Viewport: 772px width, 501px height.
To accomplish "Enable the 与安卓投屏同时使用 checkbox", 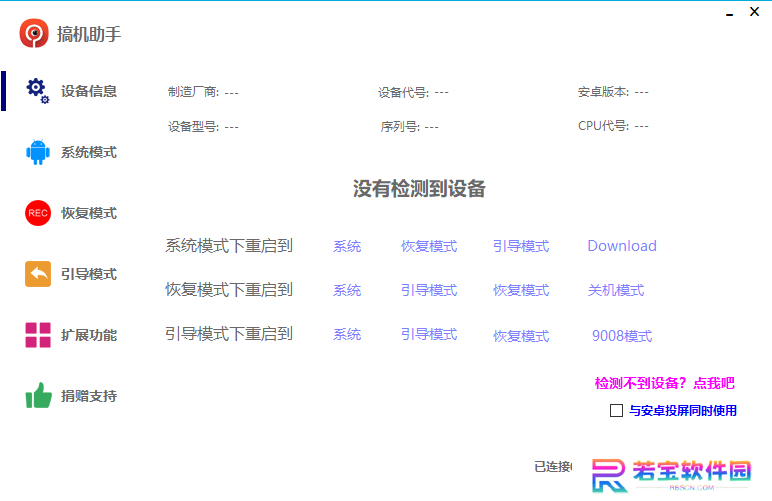I will point(616,410).
